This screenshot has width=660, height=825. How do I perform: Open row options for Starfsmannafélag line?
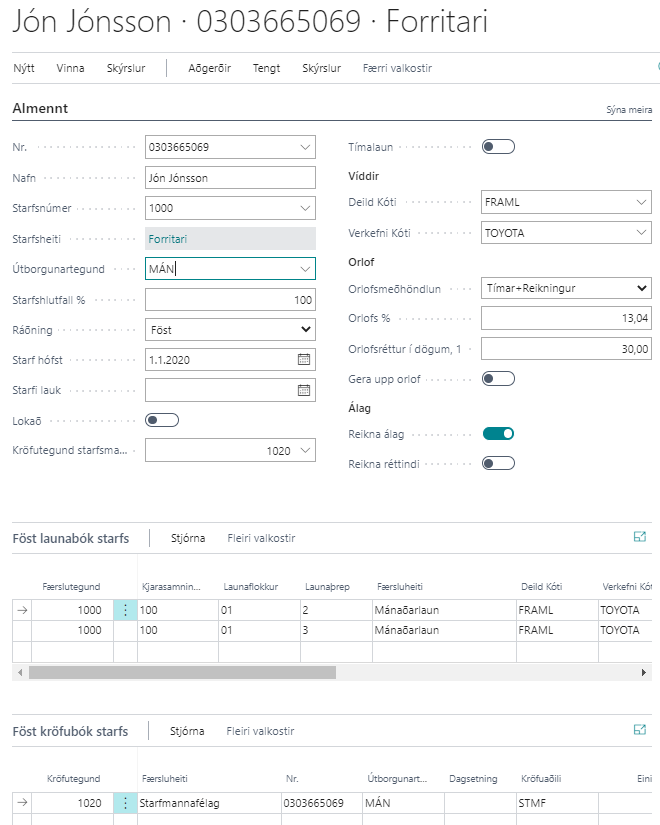tap(125, 803)
